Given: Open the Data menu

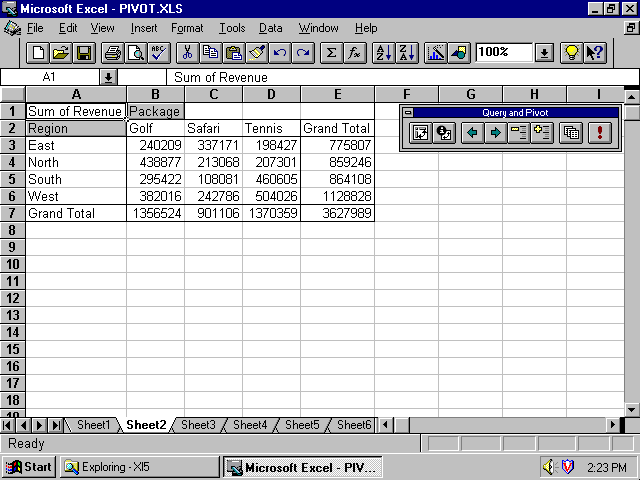Looking at the screenshot, I should (x=271, y=28).
